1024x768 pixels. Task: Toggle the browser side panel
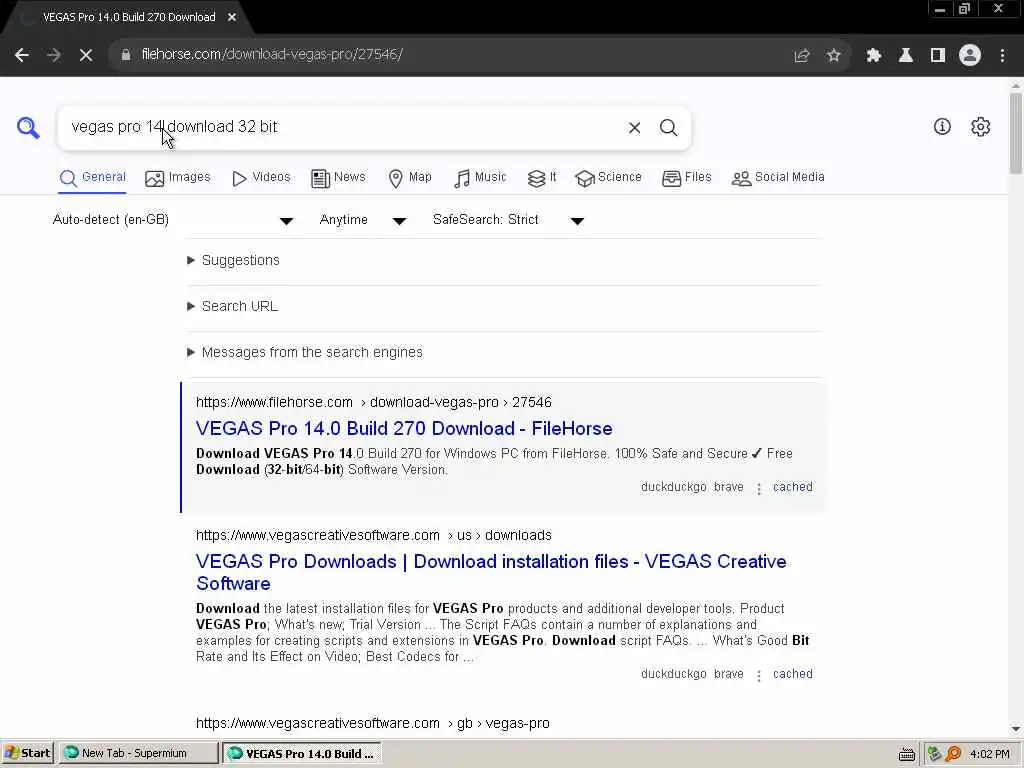coord(938,56)
